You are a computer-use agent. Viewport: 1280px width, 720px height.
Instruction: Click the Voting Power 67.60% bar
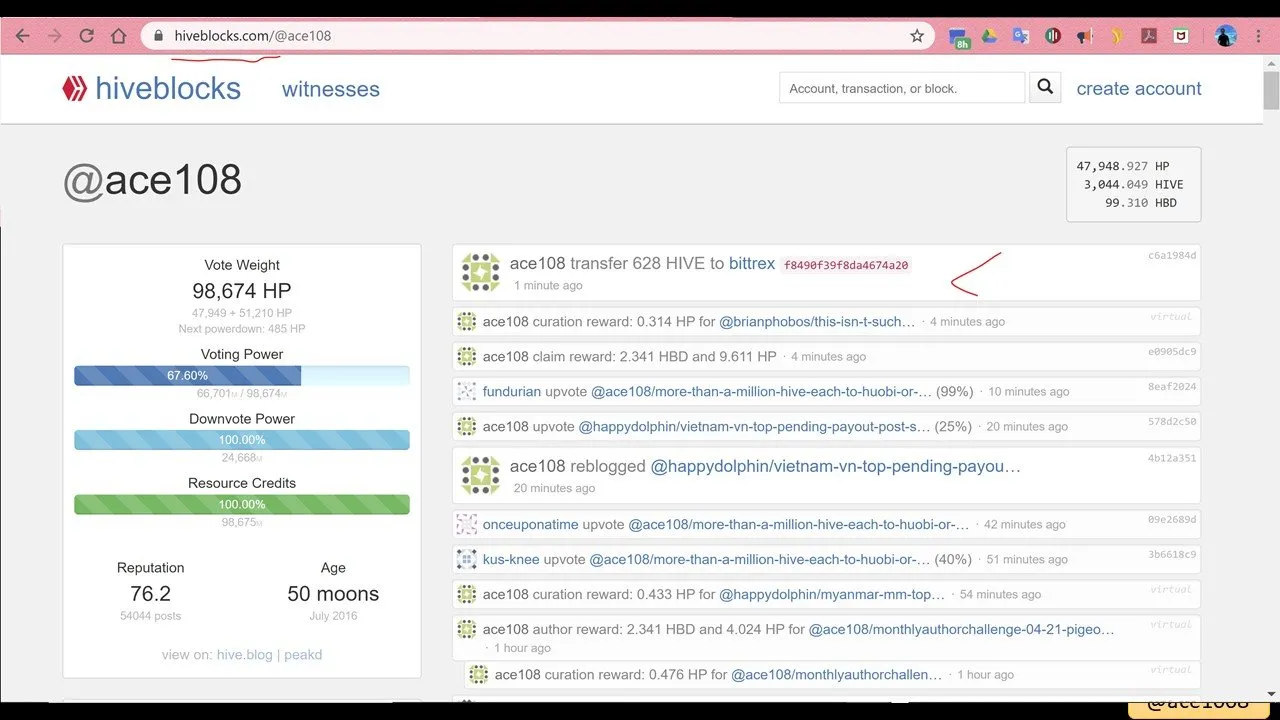[x=242, y=376]
